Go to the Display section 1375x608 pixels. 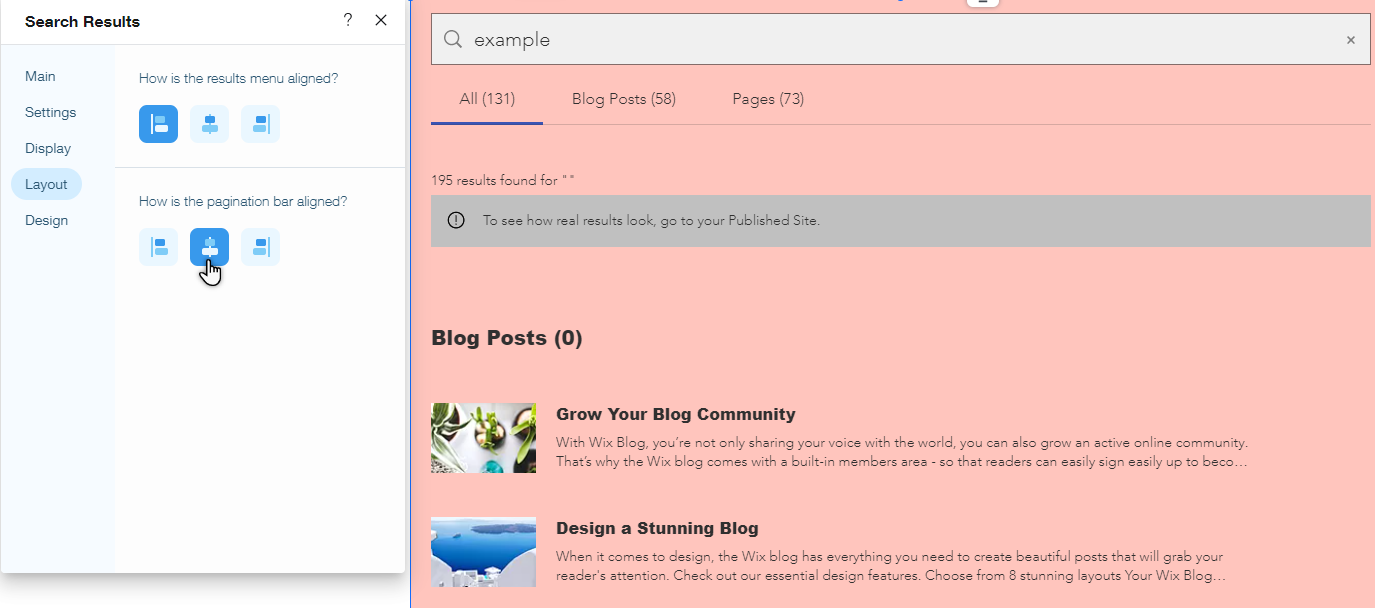(48, 148)
